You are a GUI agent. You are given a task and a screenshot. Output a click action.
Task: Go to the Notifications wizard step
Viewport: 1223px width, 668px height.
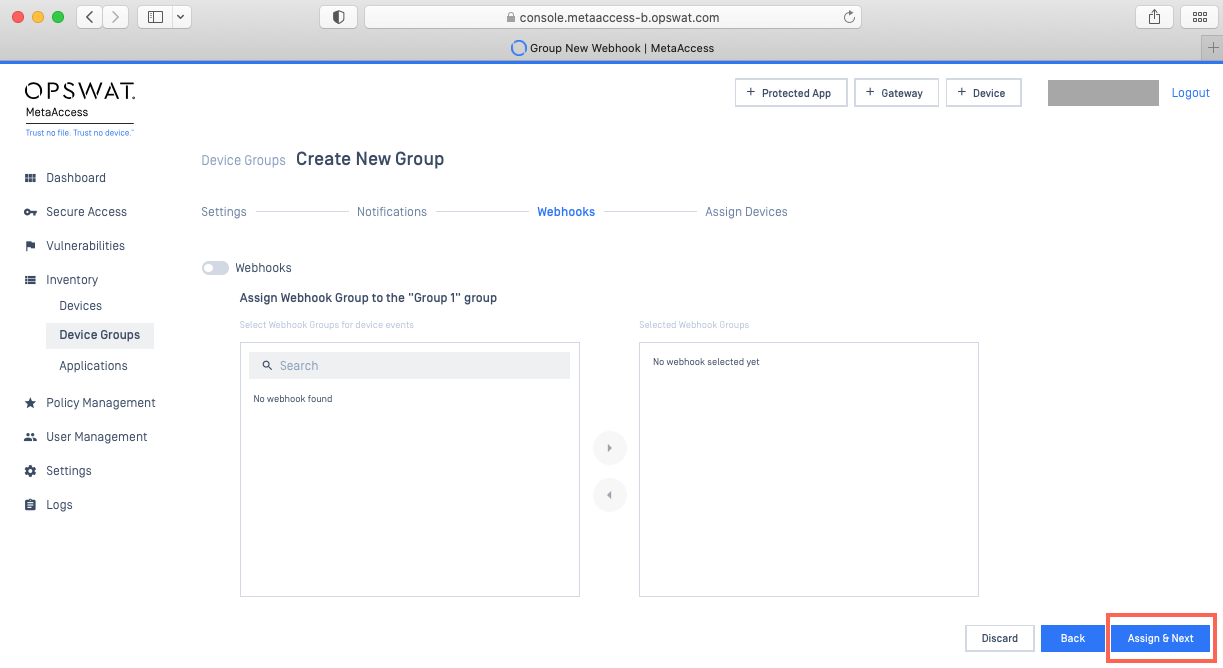[x=392, y=212]
